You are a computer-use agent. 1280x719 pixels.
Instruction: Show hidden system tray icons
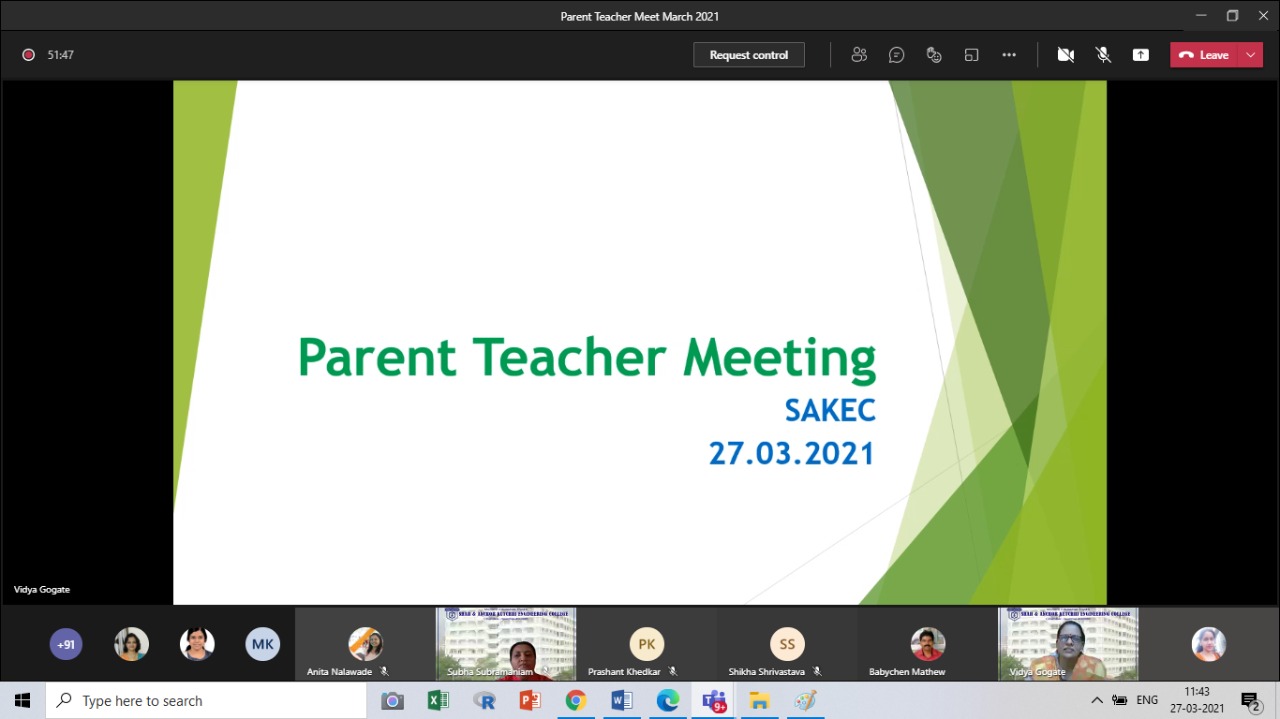(1097, 700)
